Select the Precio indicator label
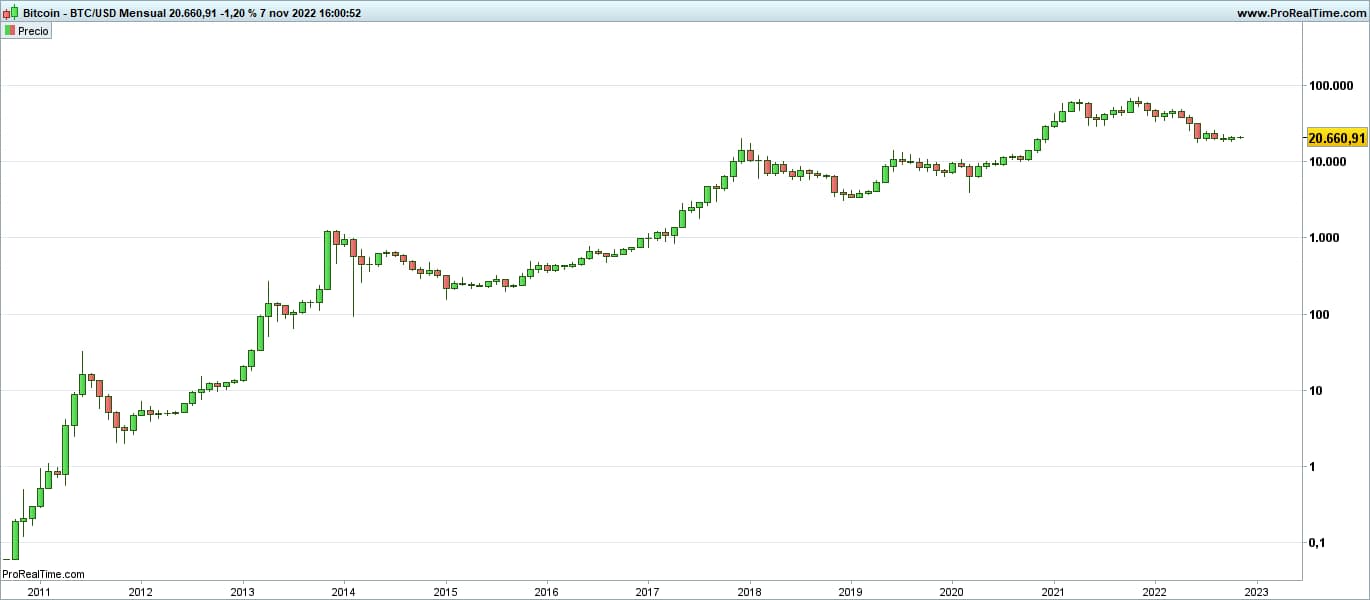 click(x=33, y=31)
